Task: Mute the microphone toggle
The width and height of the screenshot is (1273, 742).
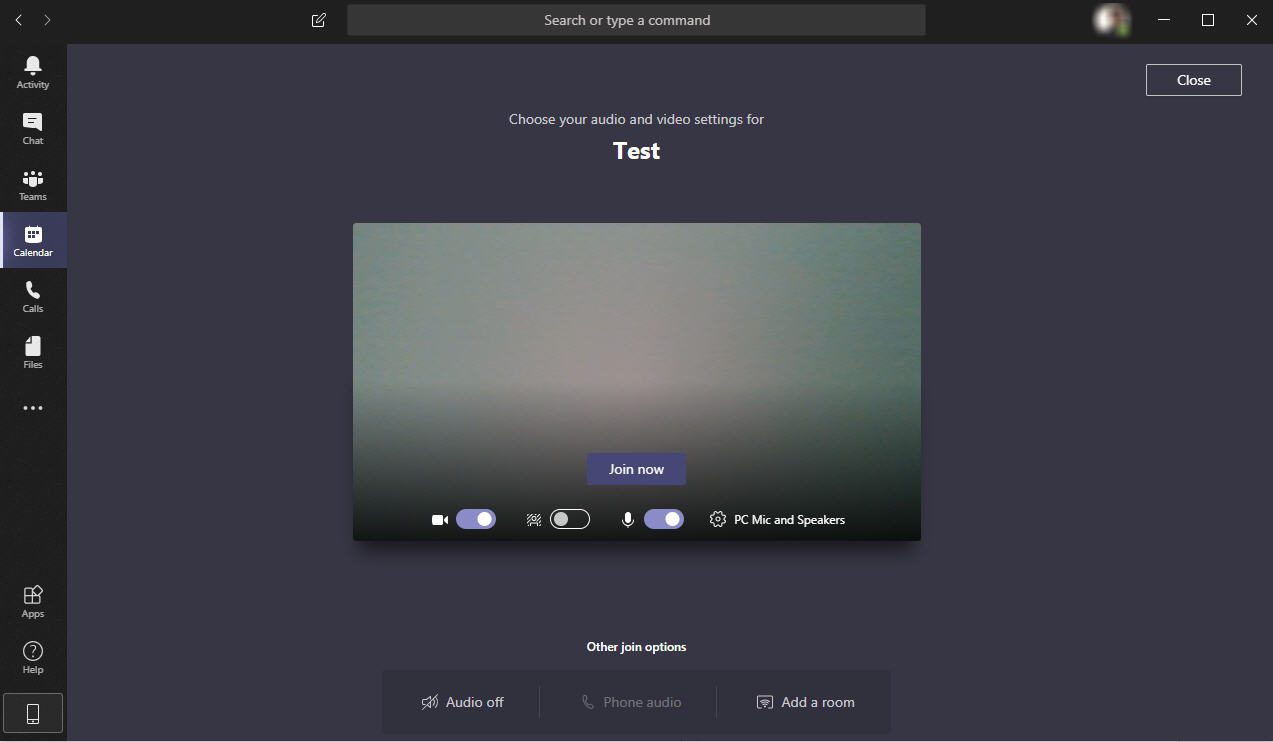Action: (664, 519)
